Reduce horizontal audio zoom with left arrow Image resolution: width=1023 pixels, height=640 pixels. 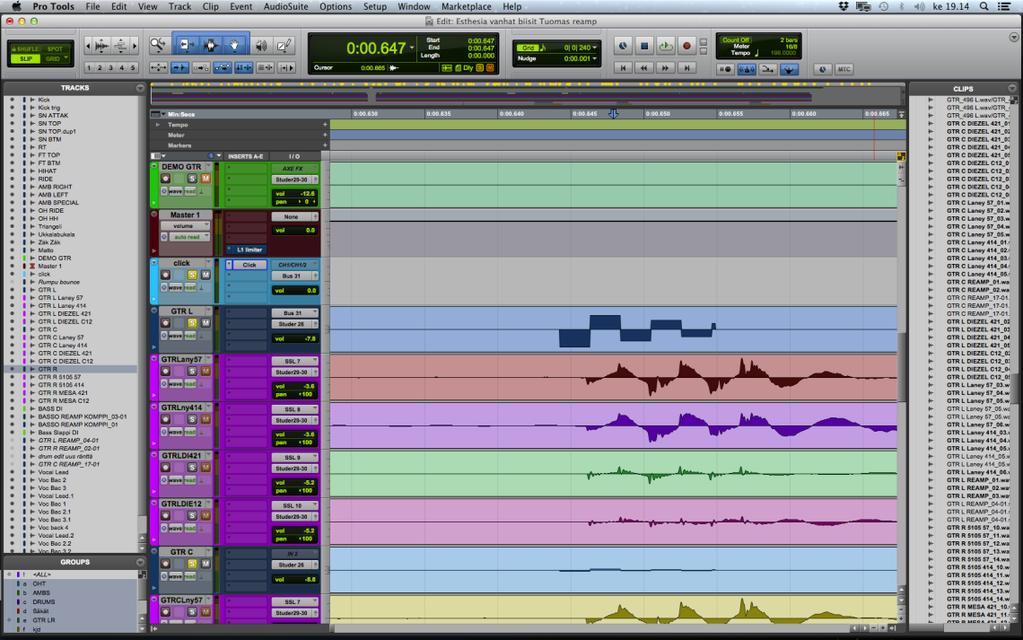coord(88,46)
